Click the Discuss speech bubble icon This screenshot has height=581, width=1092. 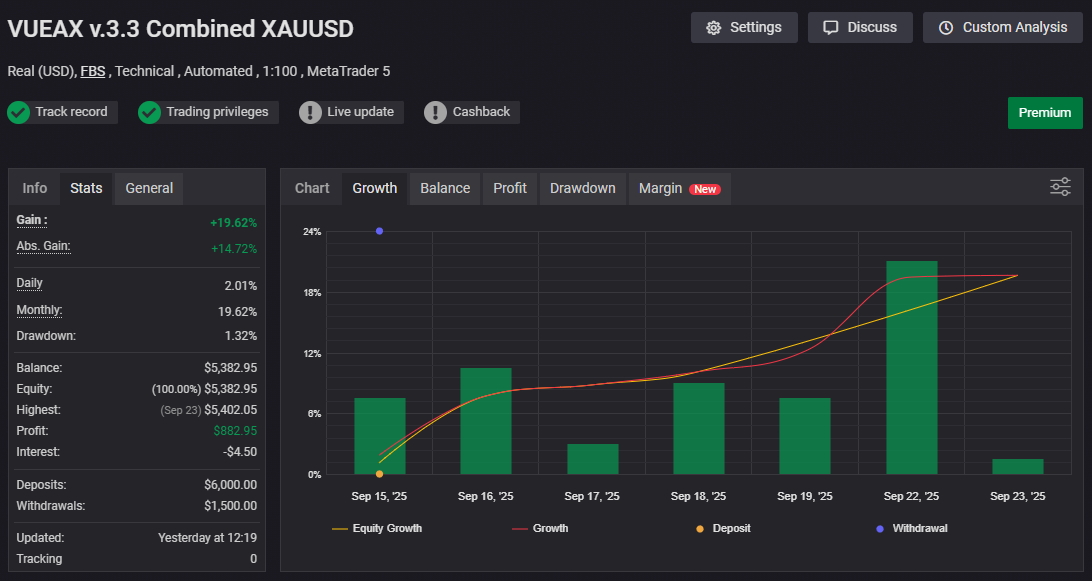(833, 27)
